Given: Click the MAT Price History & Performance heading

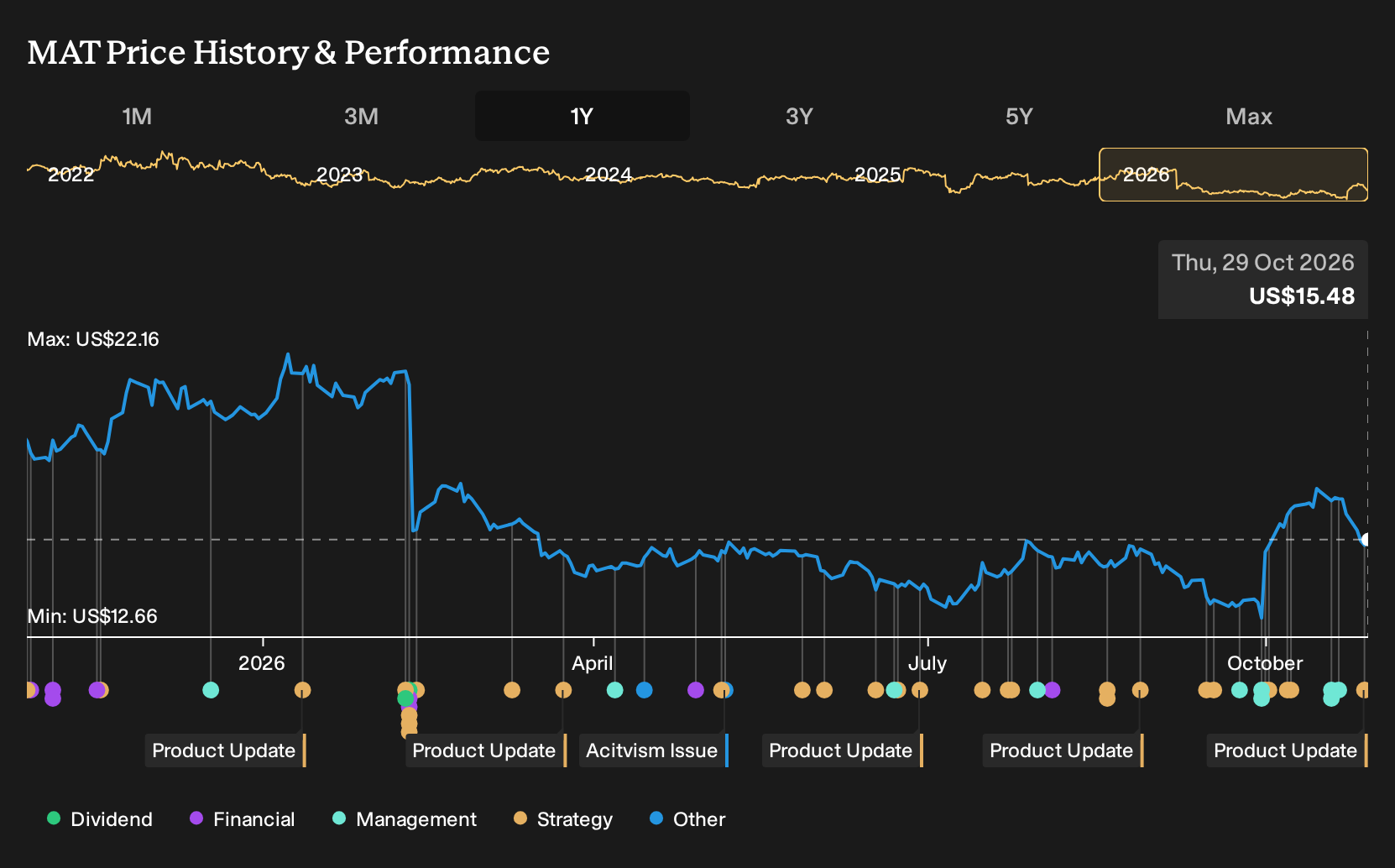Looking at the screenshot, I should [x=289, y=52].
